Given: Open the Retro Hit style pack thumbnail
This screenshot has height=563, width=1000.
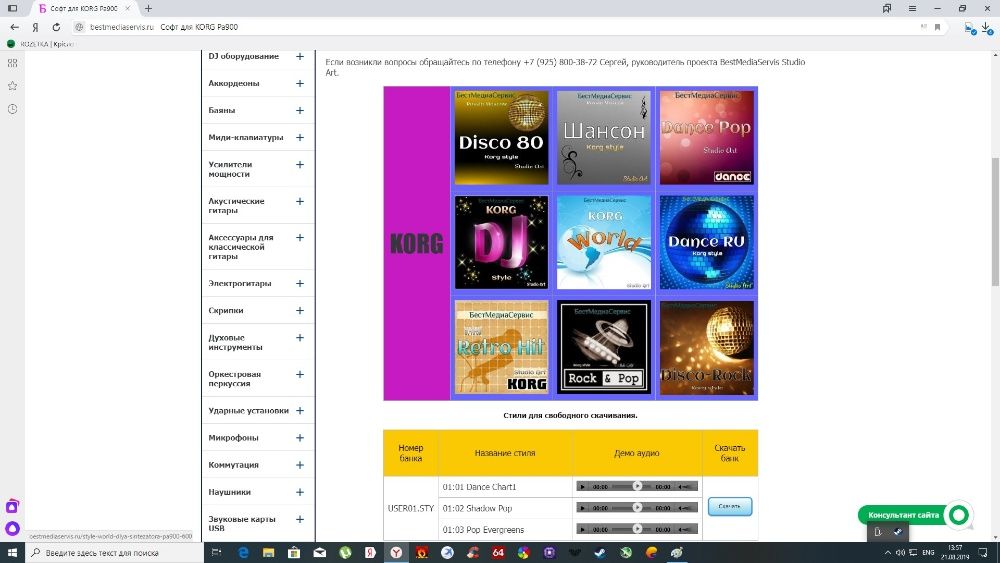Looking at the screenshot, I should pyautogui.click(x=501, y=347).
